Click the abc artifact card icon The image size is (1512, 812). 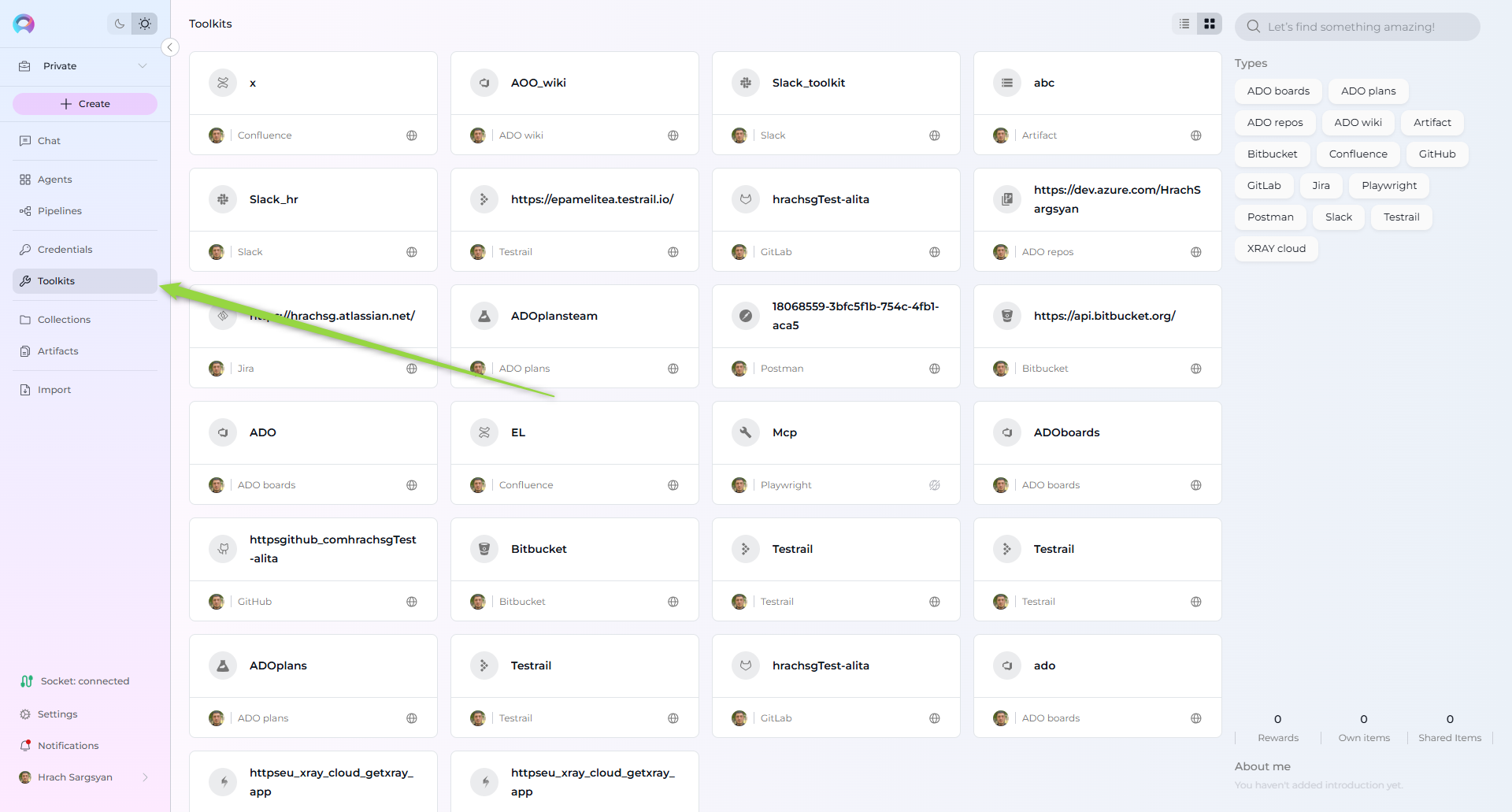[x=1007, y=83]
